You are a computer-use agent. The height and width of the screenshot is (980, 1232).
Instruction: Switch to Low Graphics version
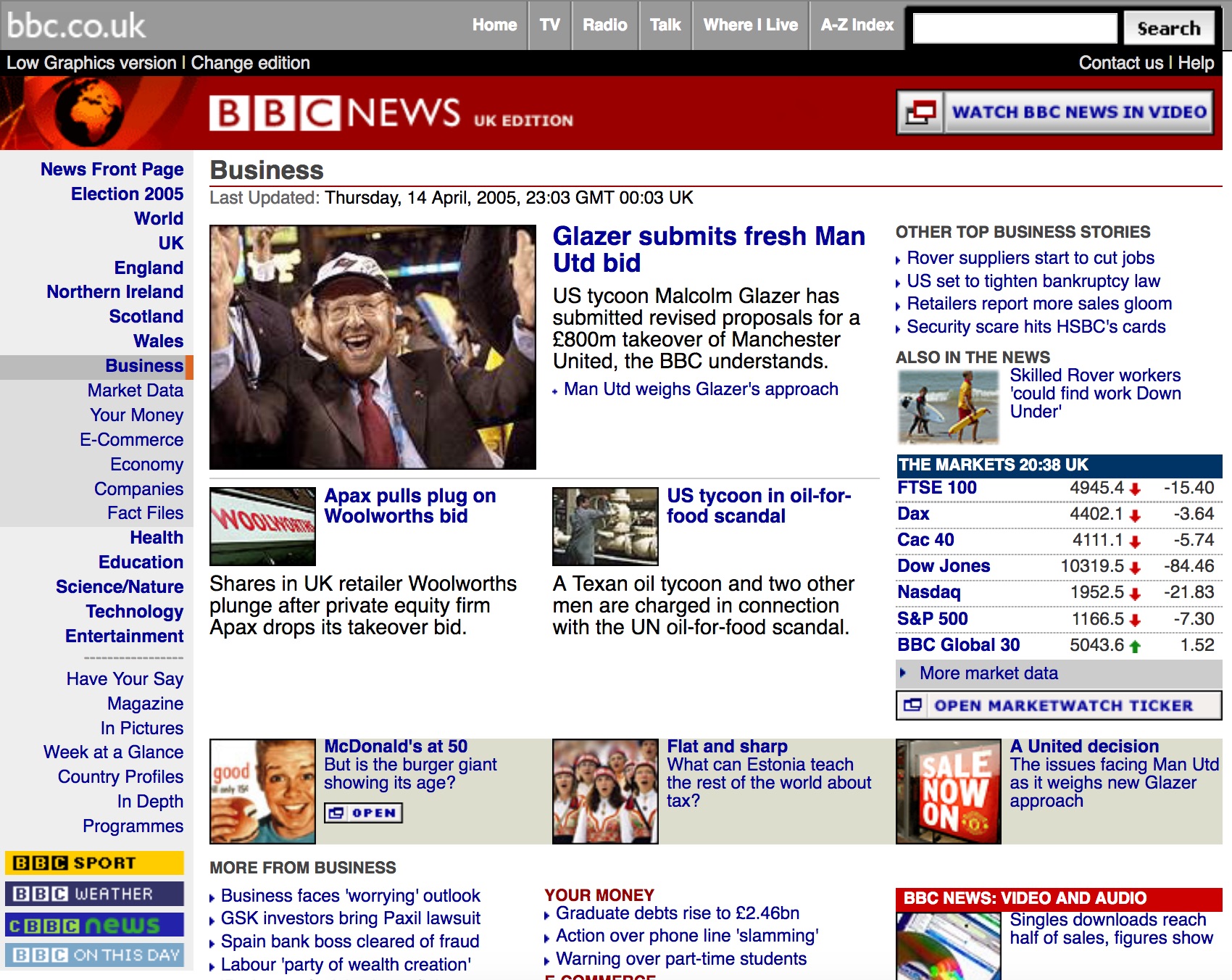click(x=91, y=63)
